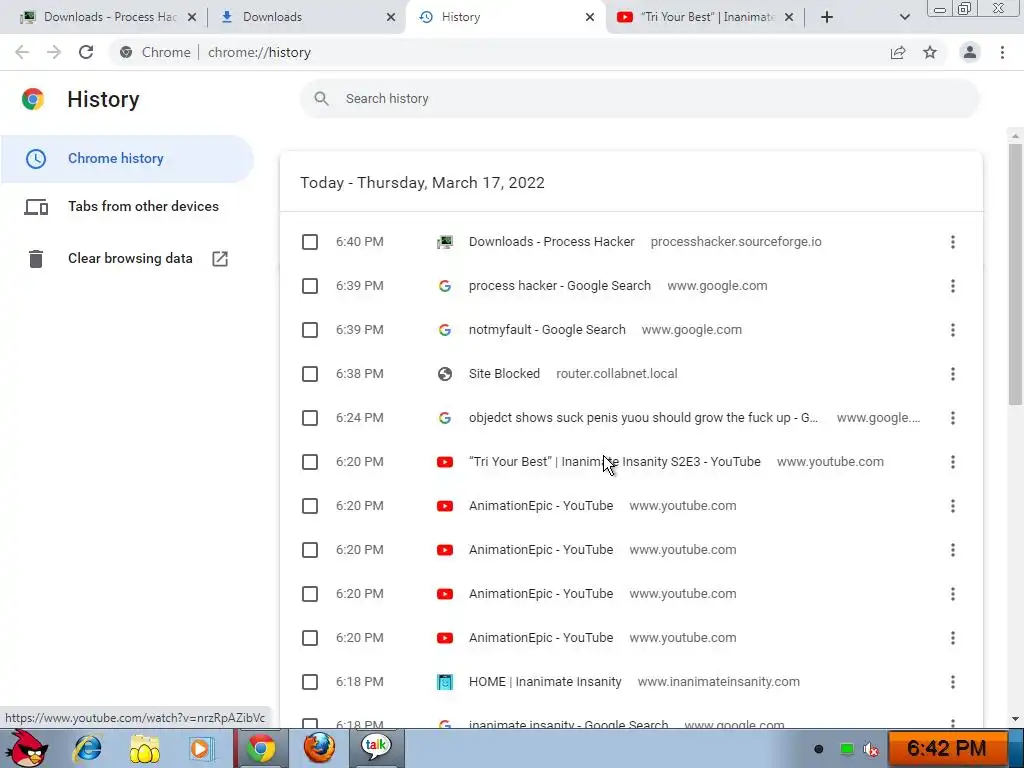
Task: Launch Firefox from the taskbar
Action: (319, 748)
